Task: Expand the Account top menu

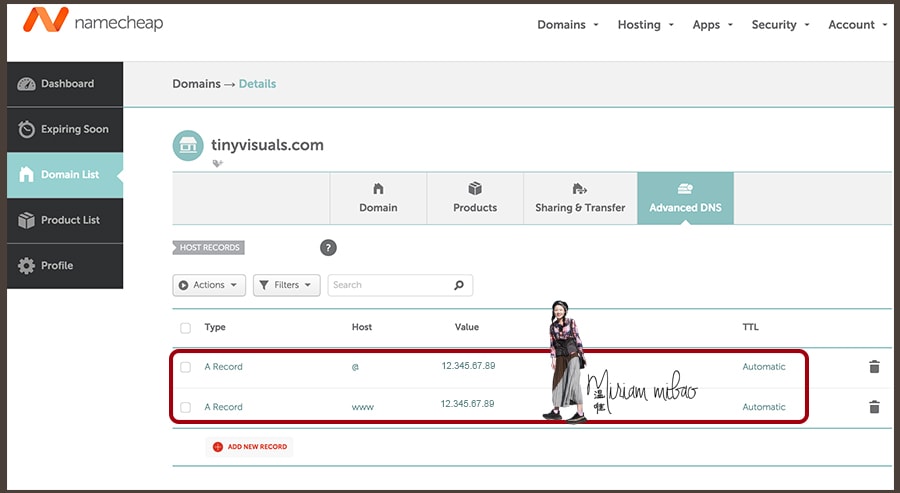Action: 858,25
